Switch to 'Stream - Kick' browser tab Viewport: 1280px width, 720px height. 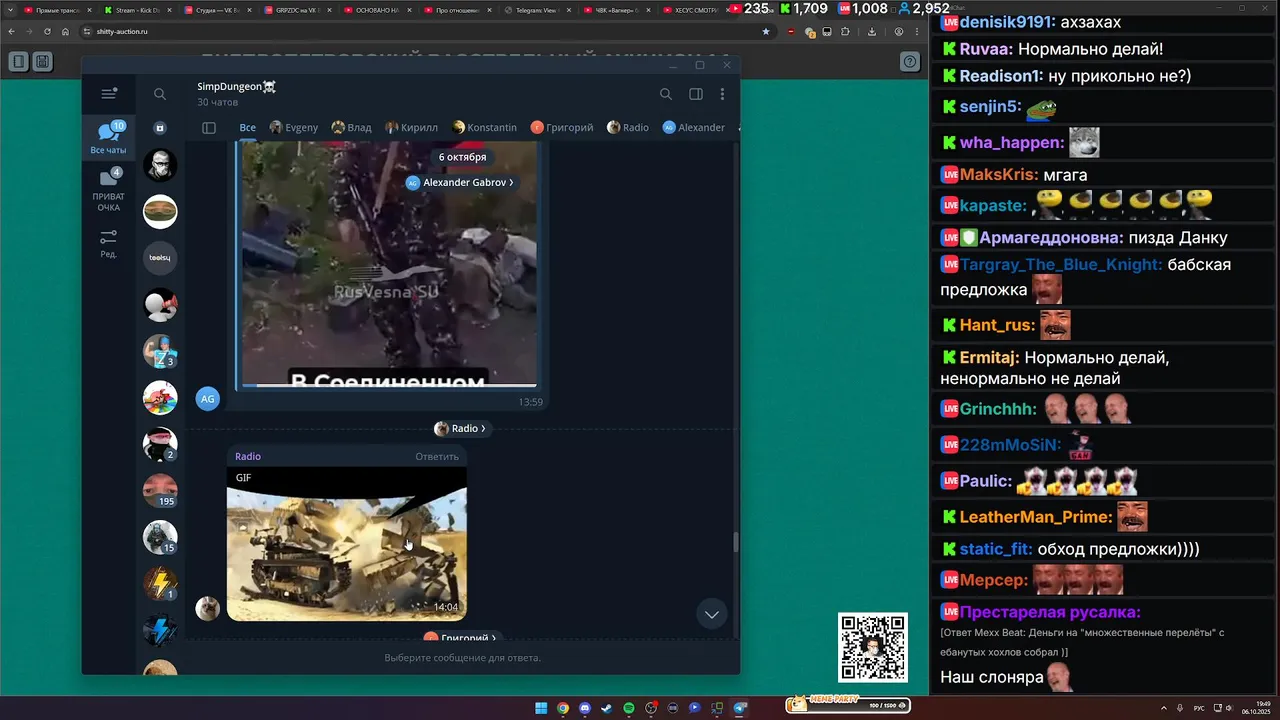click(138, 10)
